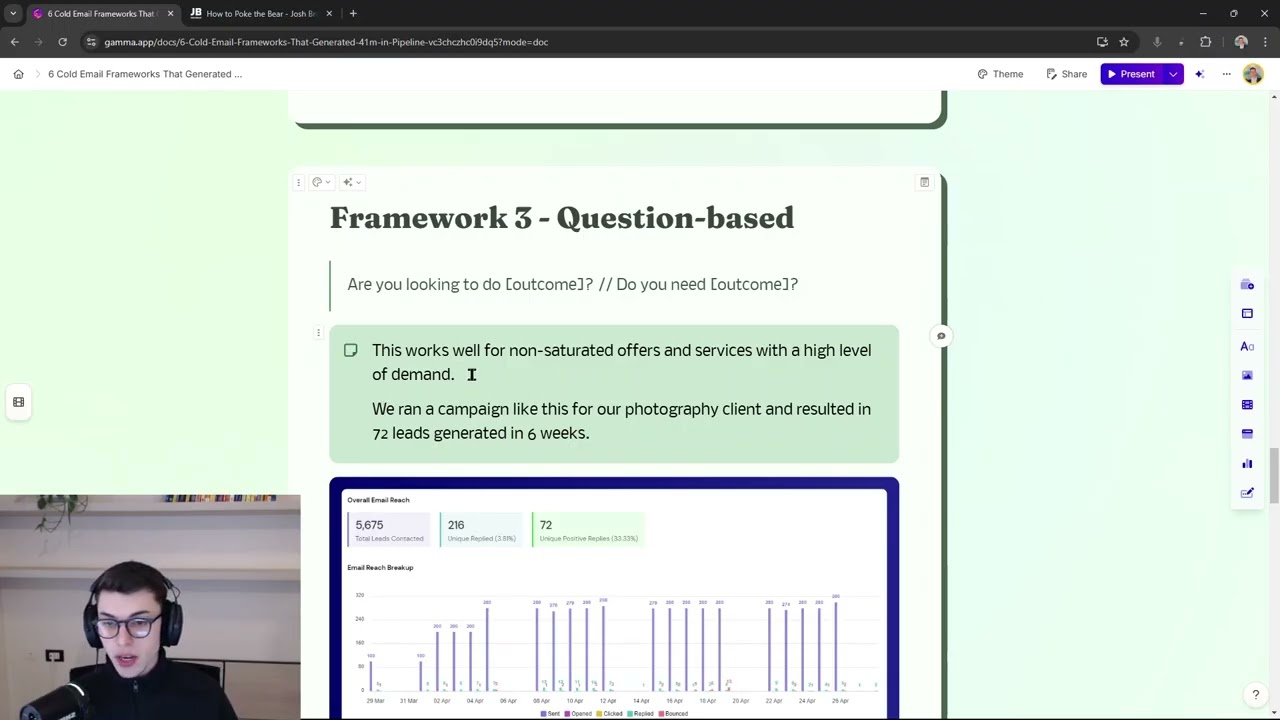Click the 'This works well for non-saturated' paragraph
This screenshot has height=720, width=1280.
[621, 362]
